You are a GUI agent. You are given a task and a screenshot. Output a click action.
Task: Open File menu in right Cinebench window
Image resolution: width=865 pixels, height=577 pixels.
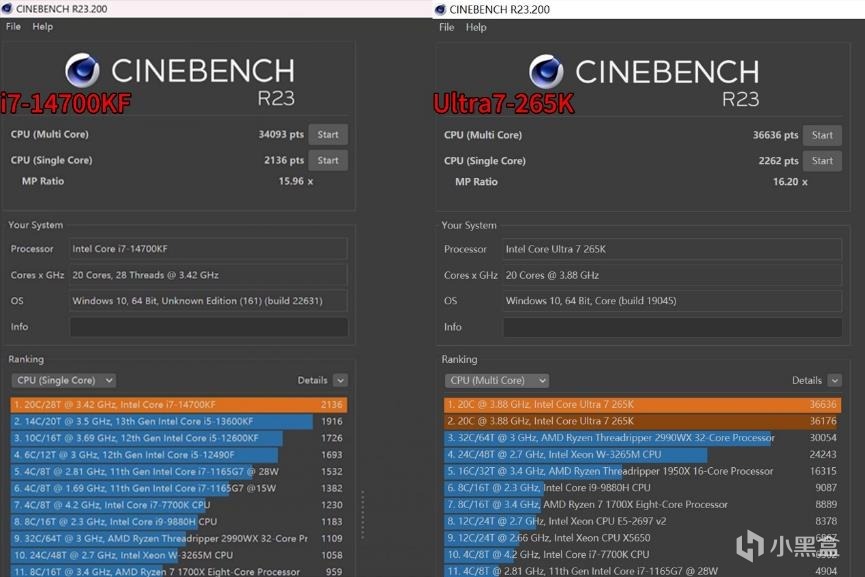(446, 27)
